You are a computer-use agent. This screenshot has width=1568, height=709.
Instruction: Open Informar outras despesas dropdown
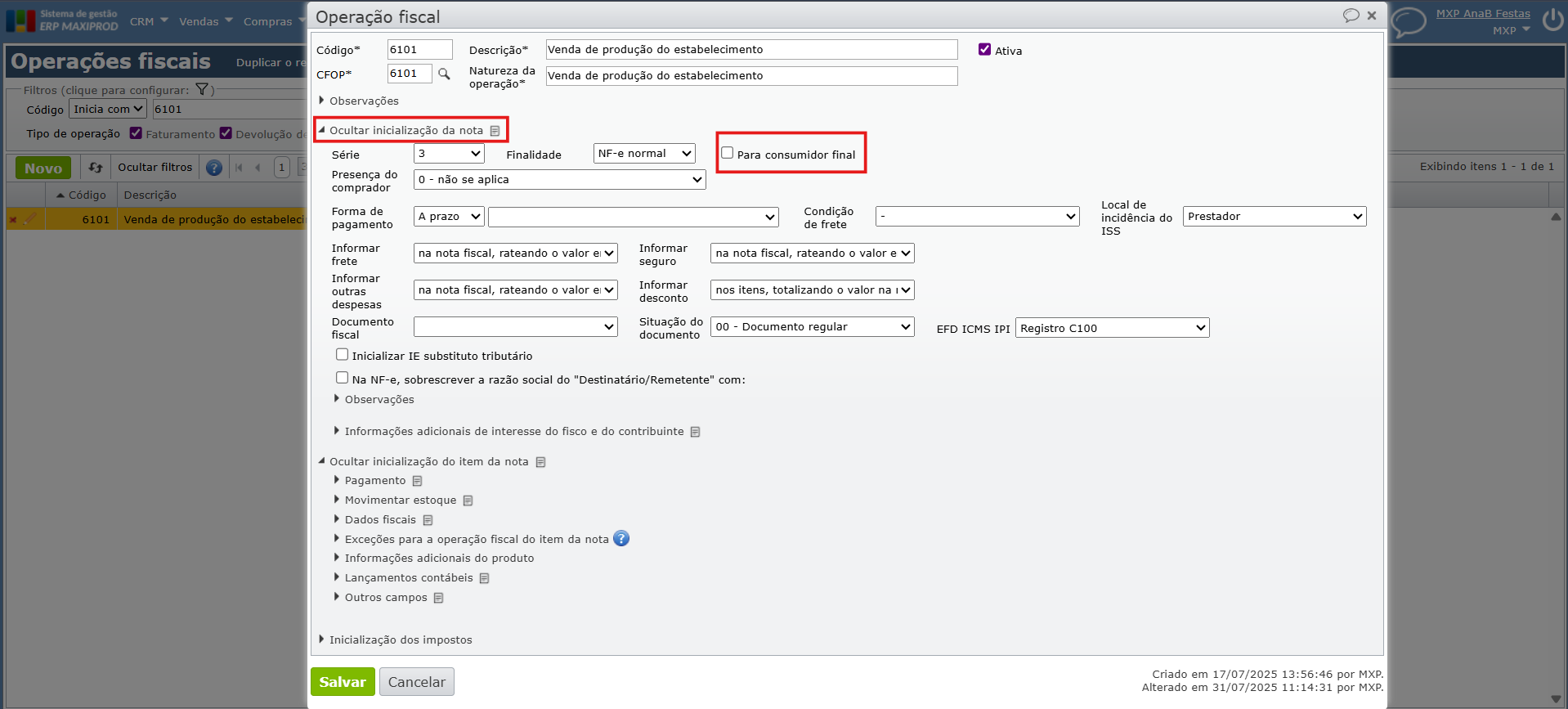click(x=515, y=290)
